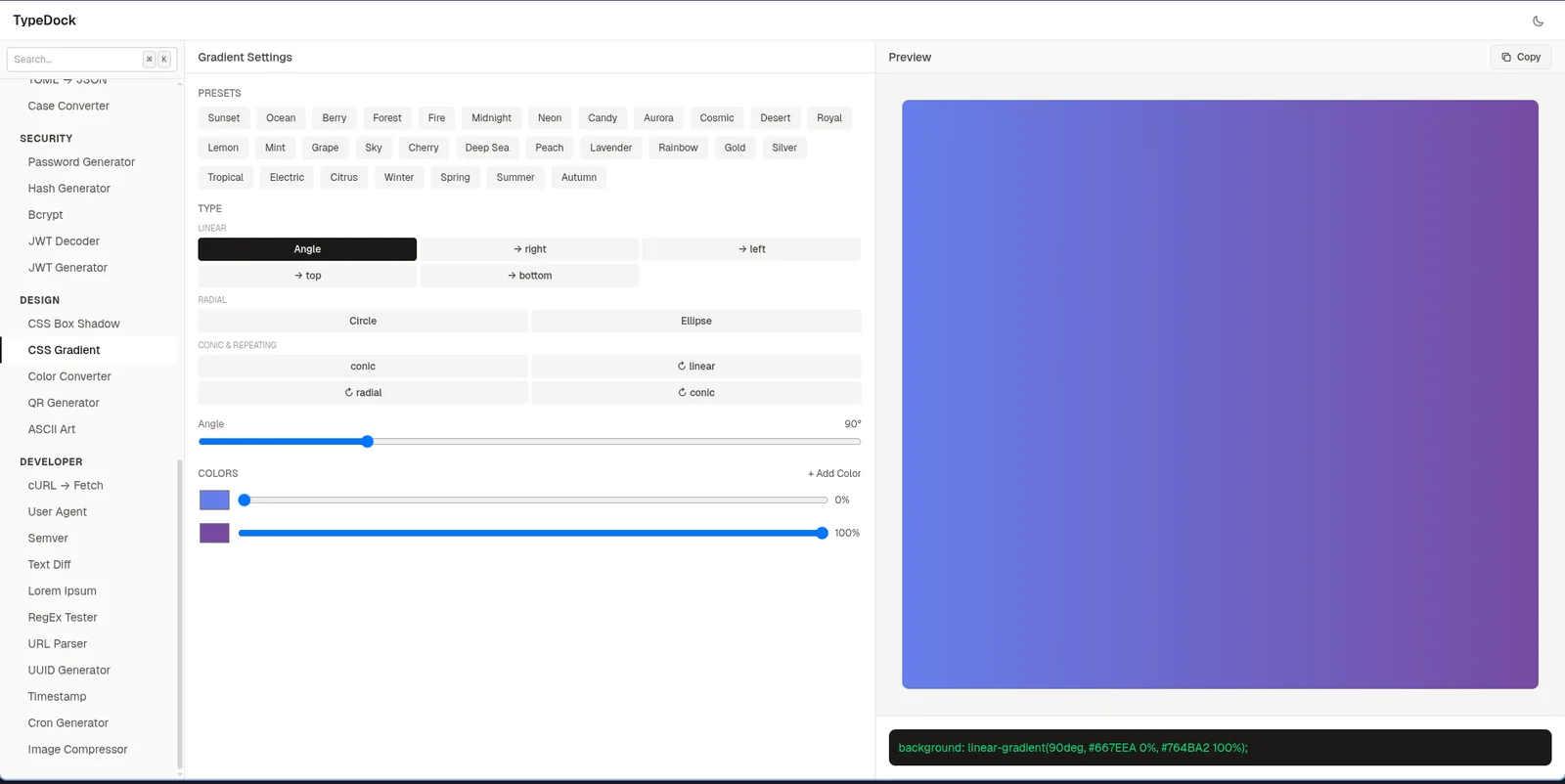
Task: Apply the Grape preset
Action: [x=325, y=148]
